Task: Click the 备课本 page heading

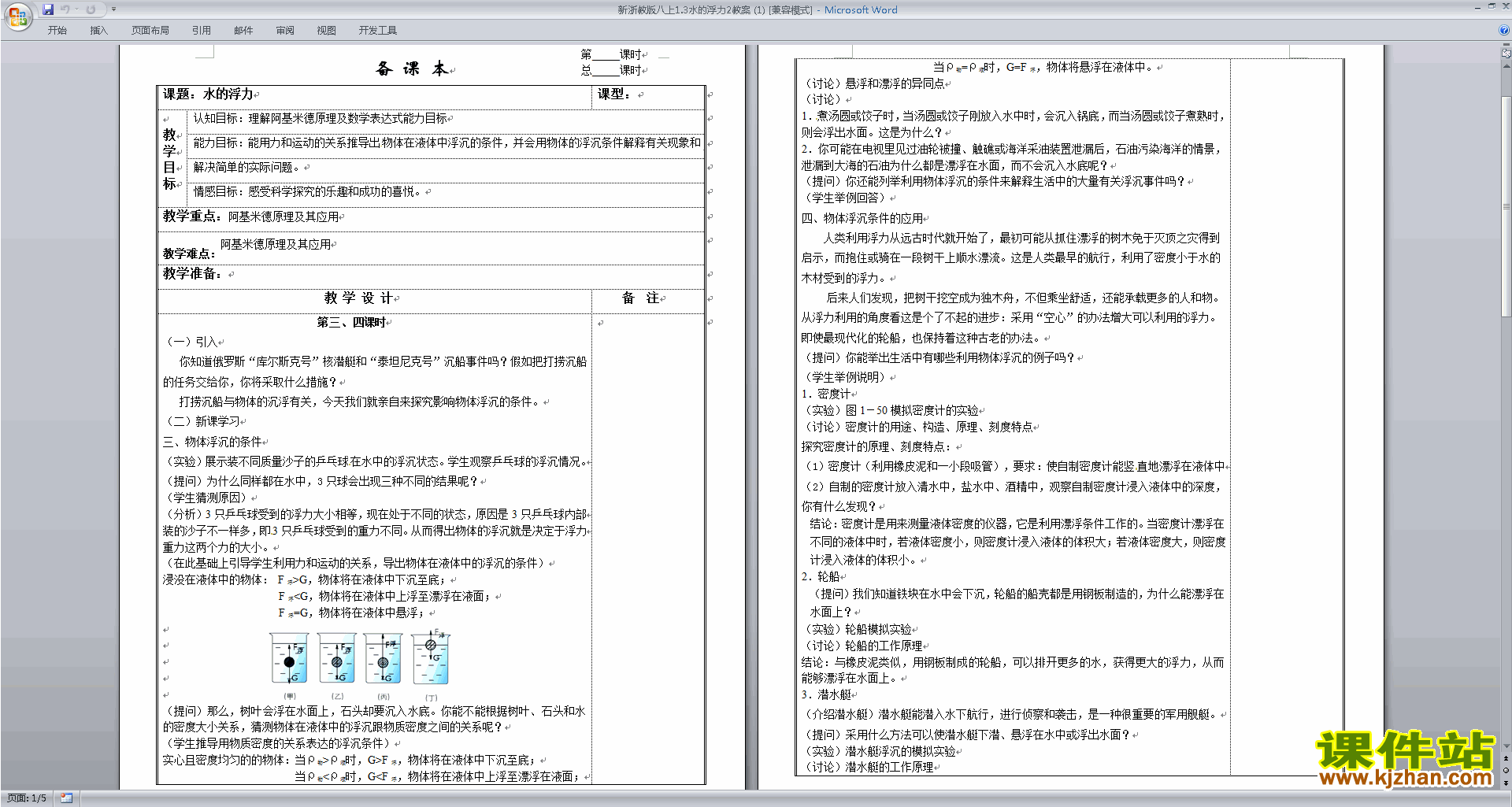Action: (x=412, y=69)
